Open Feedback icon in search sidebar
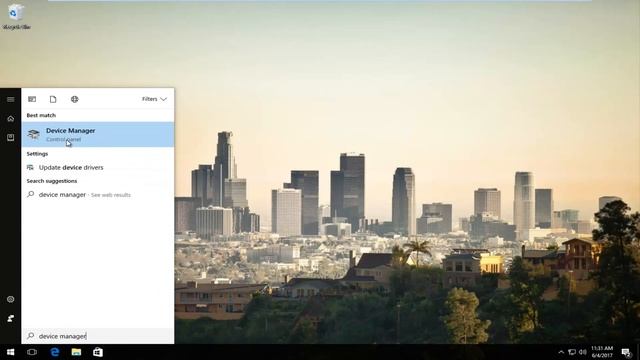Image resolution: width=640 pixels, height=360 pixels. pyautogui.click(x=11, y=318)
